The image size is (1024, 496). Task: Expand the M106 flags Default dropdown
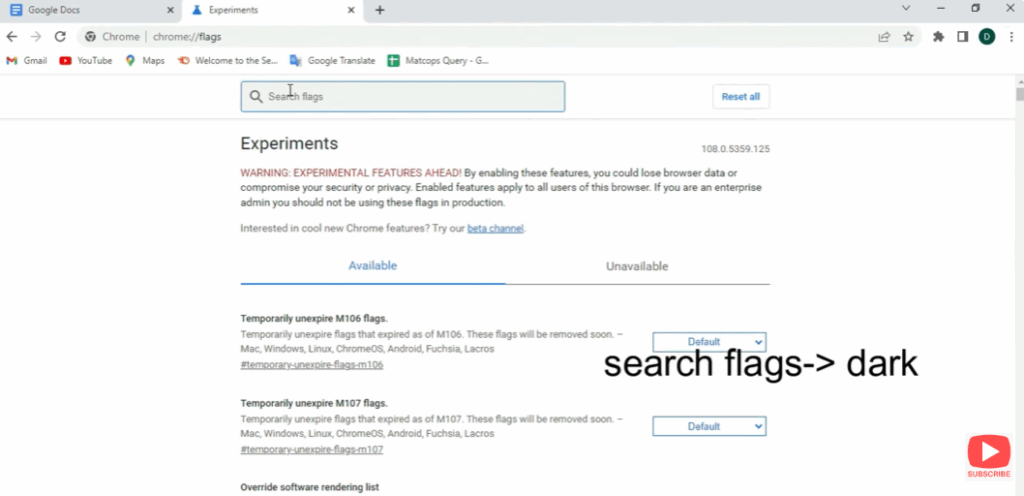coord(709,342)
